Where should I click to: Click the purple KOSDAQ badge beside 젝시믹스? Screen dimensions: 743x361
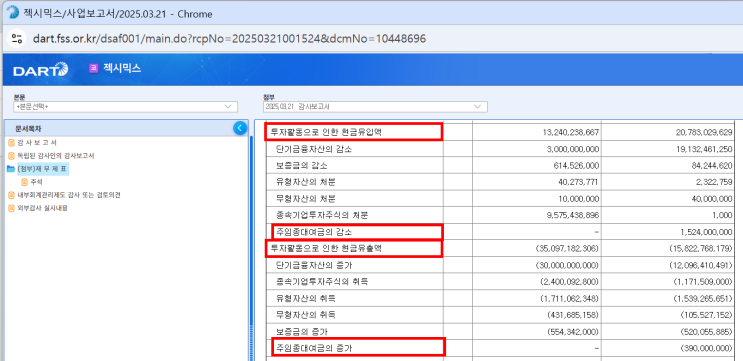coord(93,68)
